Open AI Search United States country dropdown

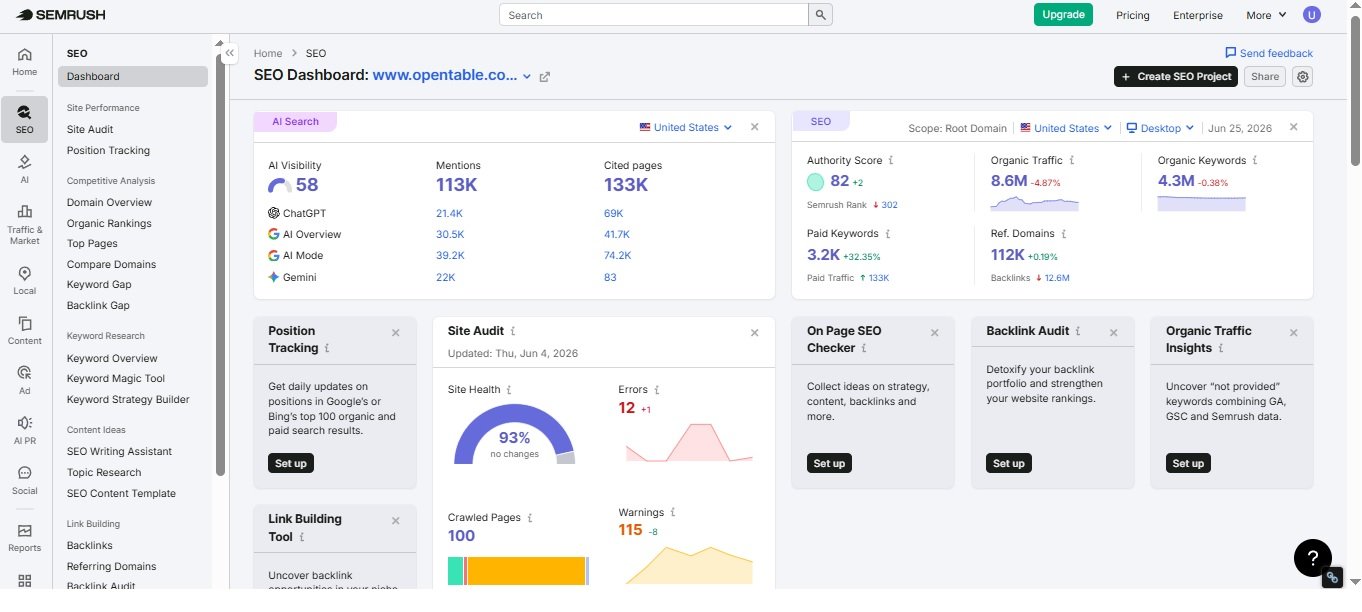click(x=686, y=127)
